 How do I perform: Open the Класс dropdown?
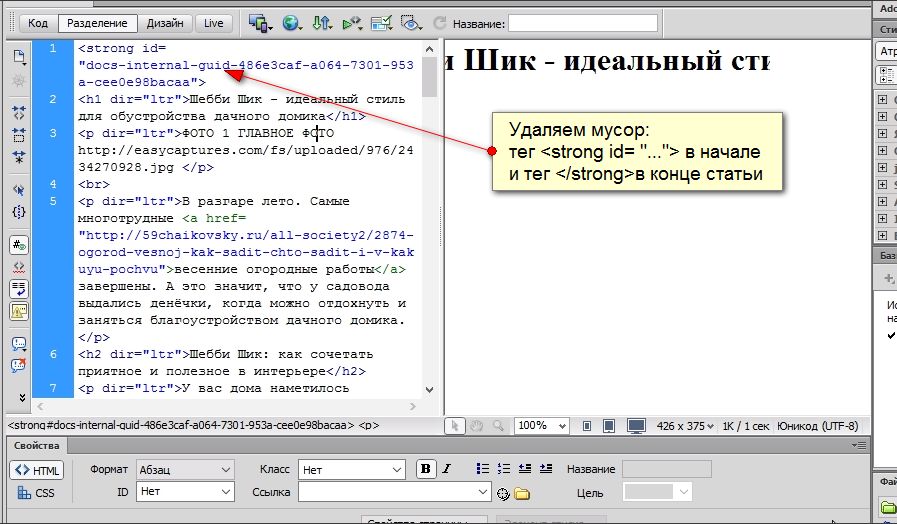350,469
